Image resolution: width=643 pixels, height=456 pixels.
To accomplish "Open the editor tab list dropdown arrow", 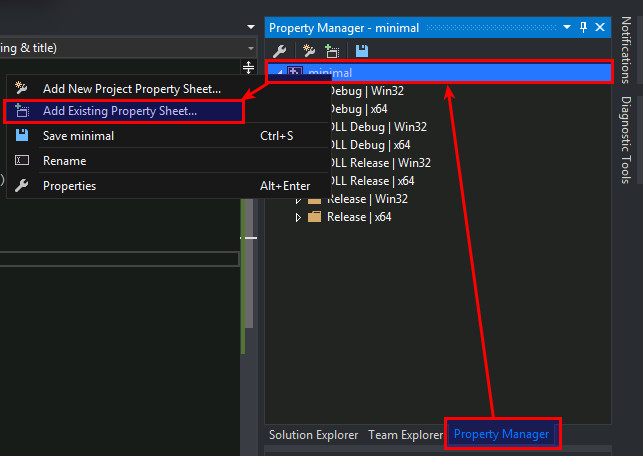I will (x=251, y=27).
